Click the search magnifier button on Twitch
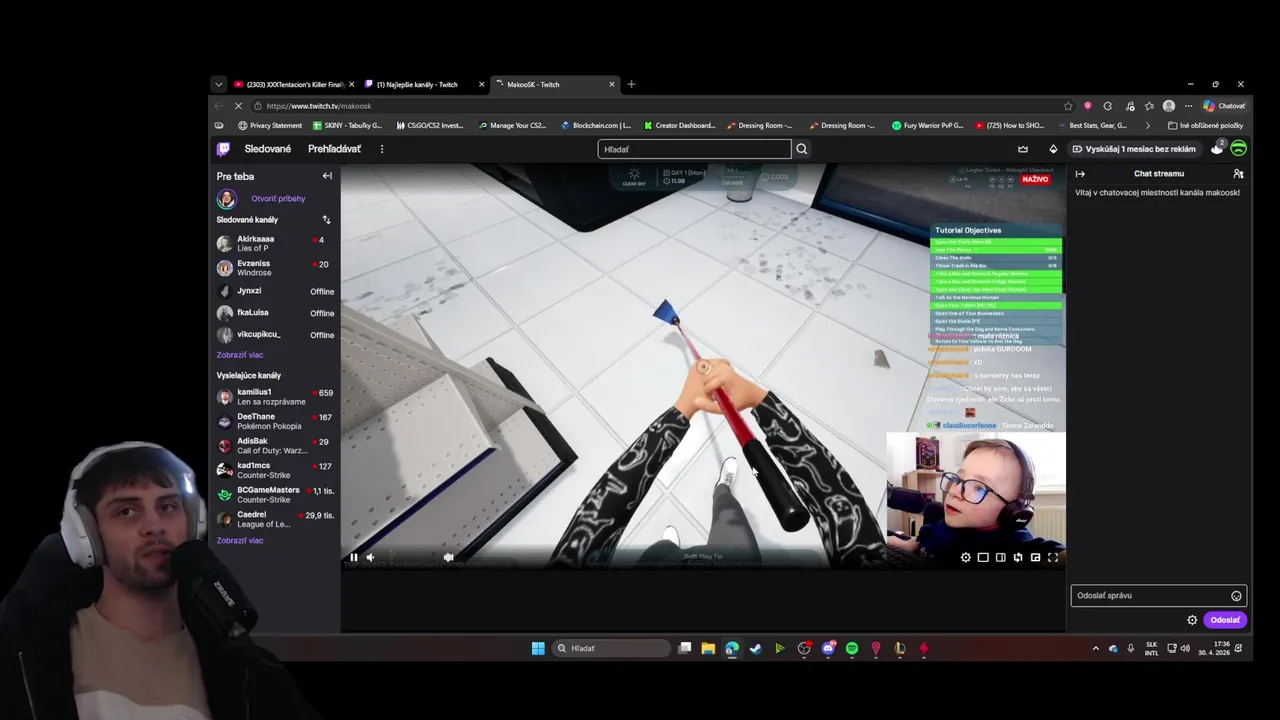 pos(802,149)
